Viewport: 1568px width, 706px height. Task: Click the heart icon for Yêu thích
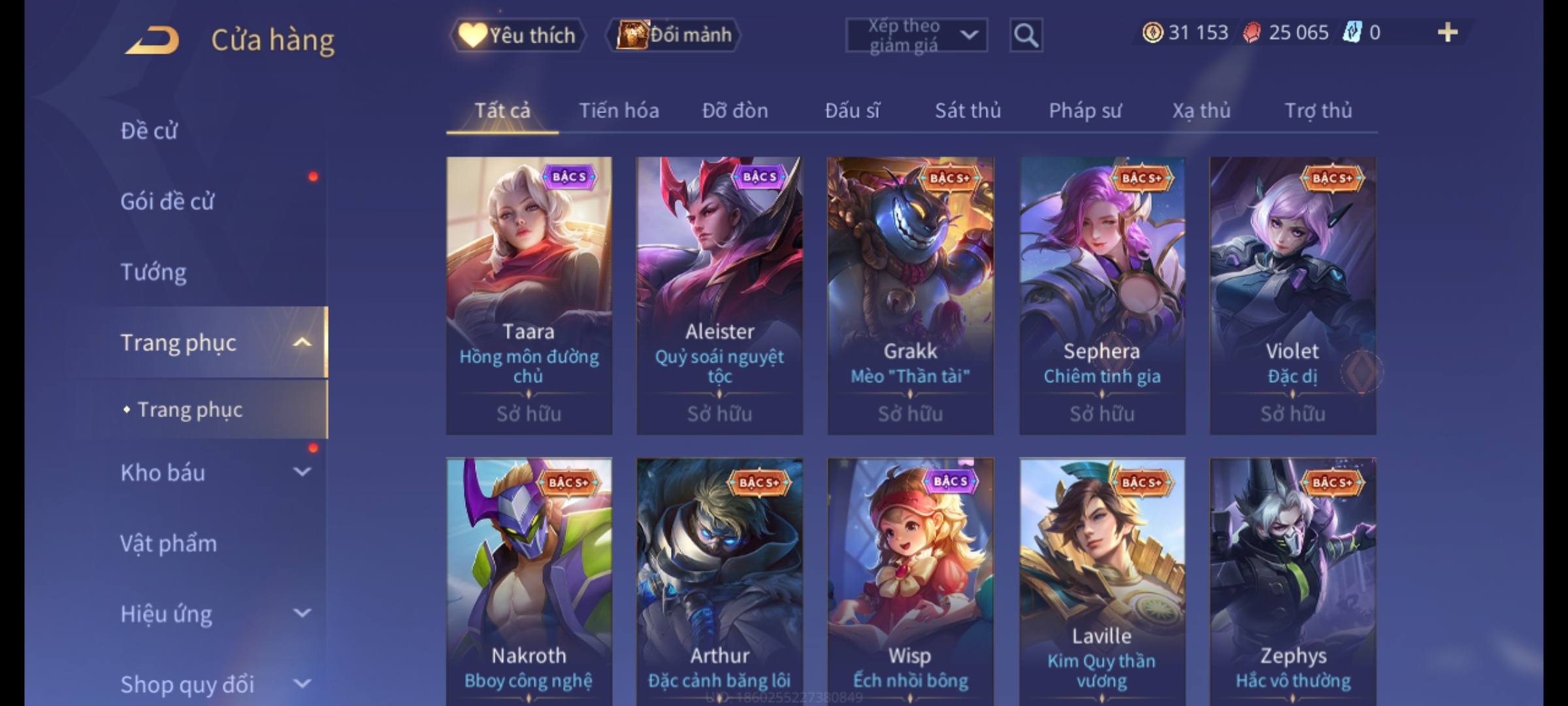[x=472, y=35]
